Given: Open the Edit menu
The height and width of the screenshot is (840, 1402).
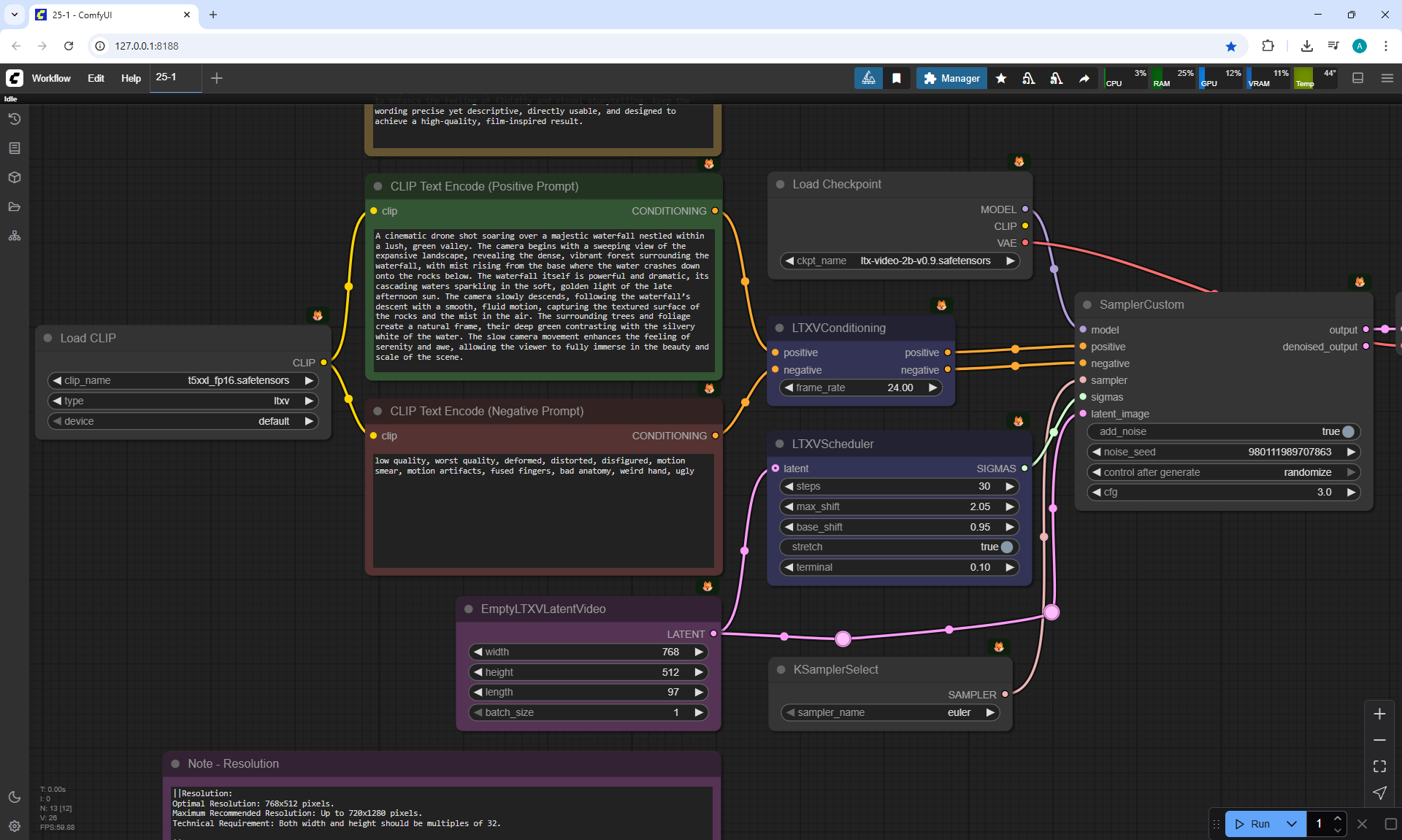Looking at the screenshot, I should [x=96, y=78].
